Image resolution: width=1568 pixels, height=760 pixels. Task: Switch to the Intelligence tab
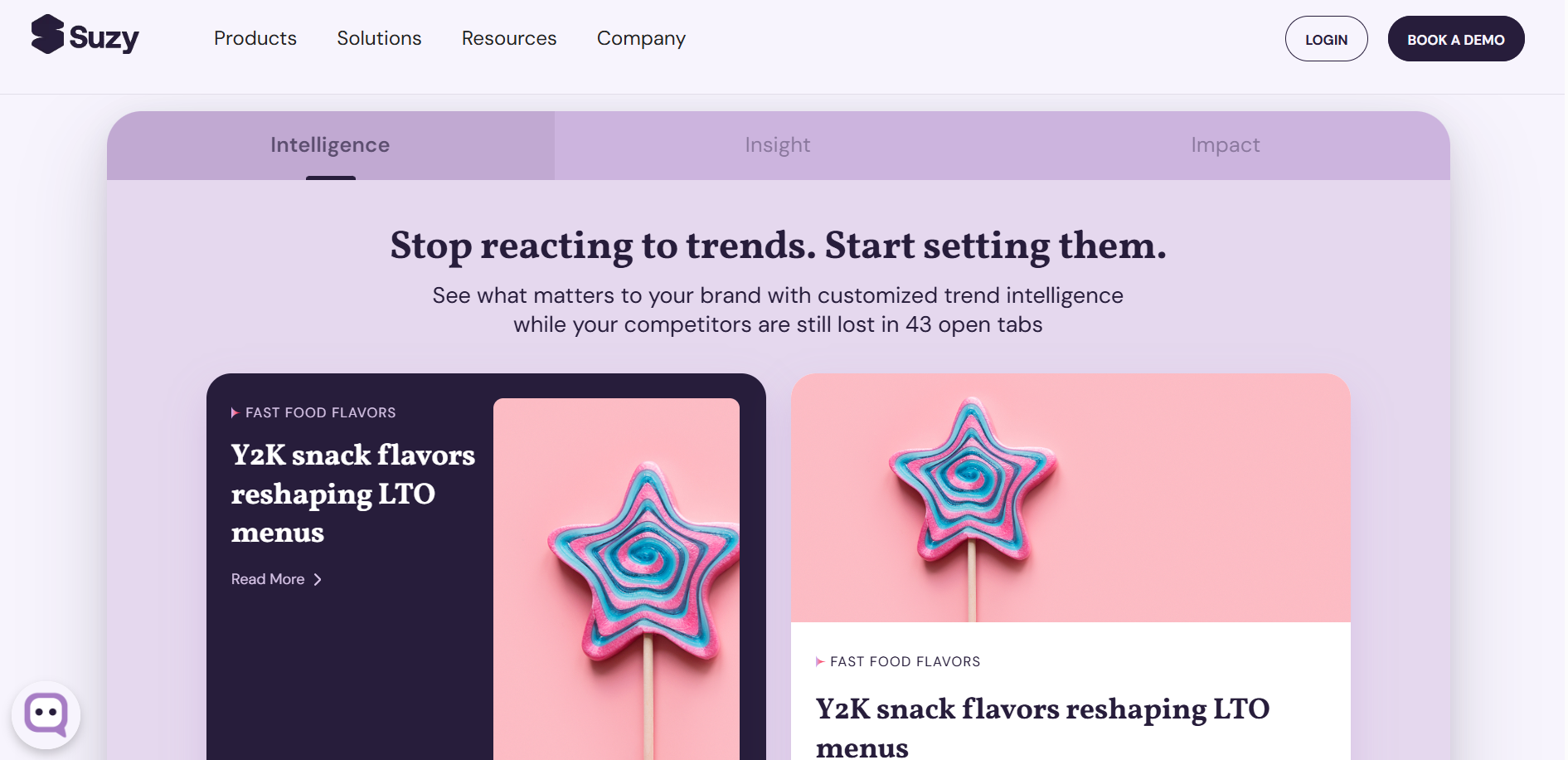(x=330, y=145)
